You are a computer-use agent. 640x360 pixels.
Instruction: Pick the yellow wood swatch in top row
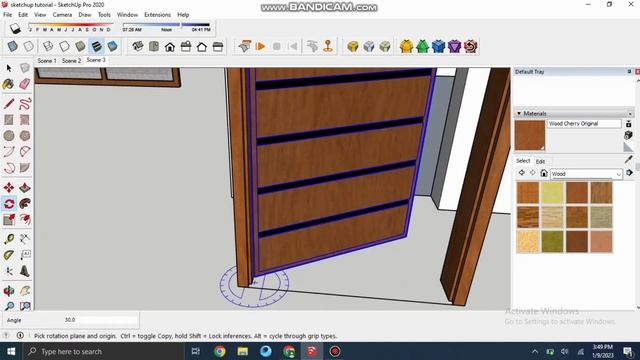(552, 193)
